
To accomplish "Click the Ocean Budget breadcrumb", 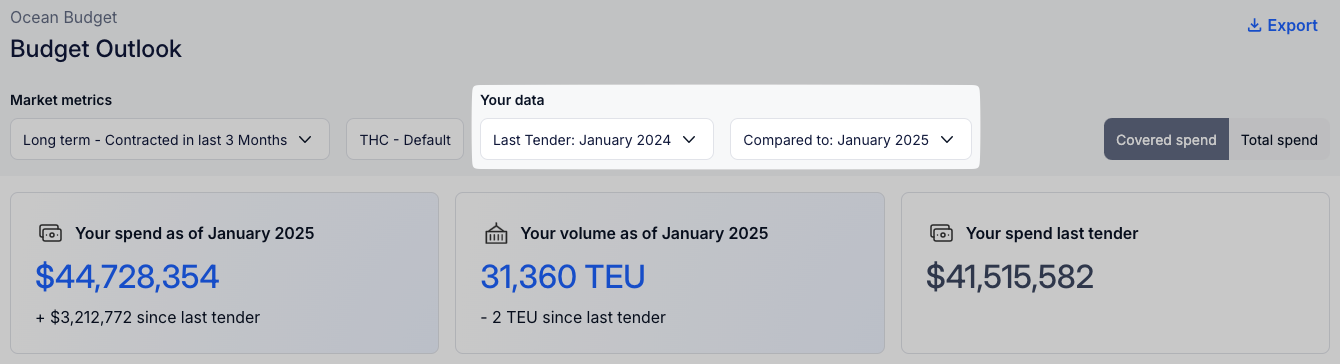I will point(63,17).
